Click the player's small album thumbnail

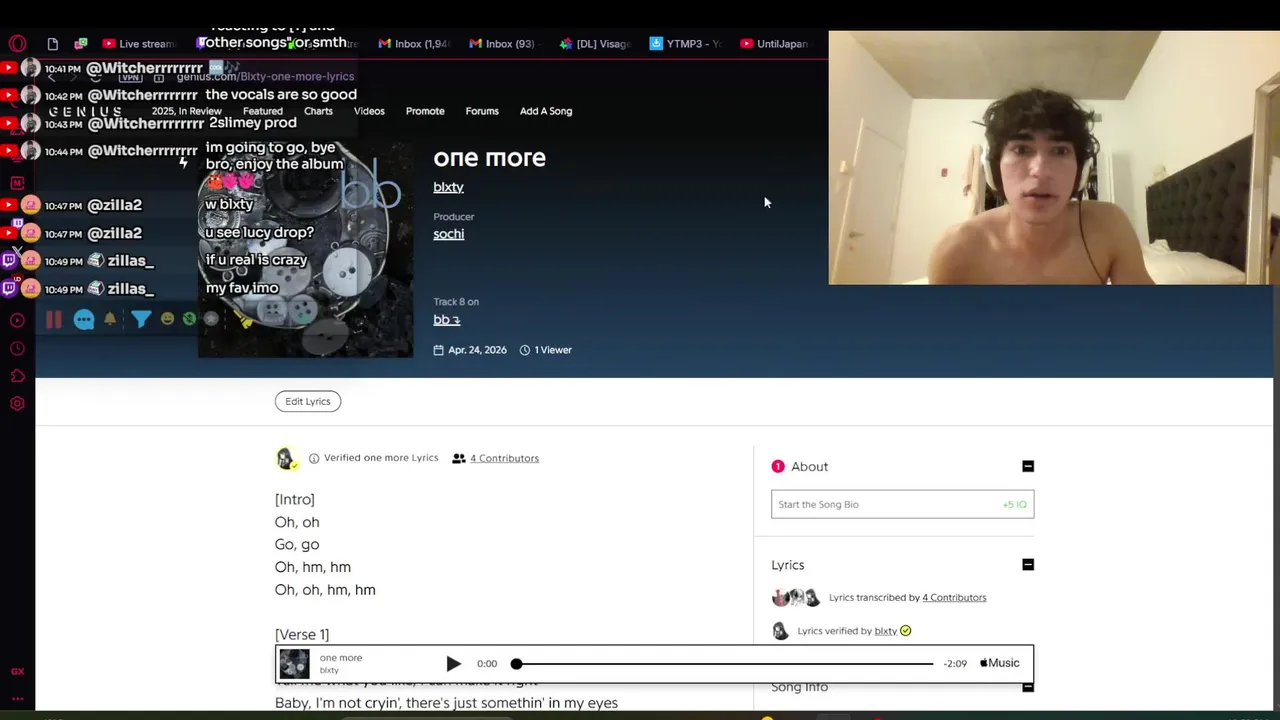tap(294, 664)
